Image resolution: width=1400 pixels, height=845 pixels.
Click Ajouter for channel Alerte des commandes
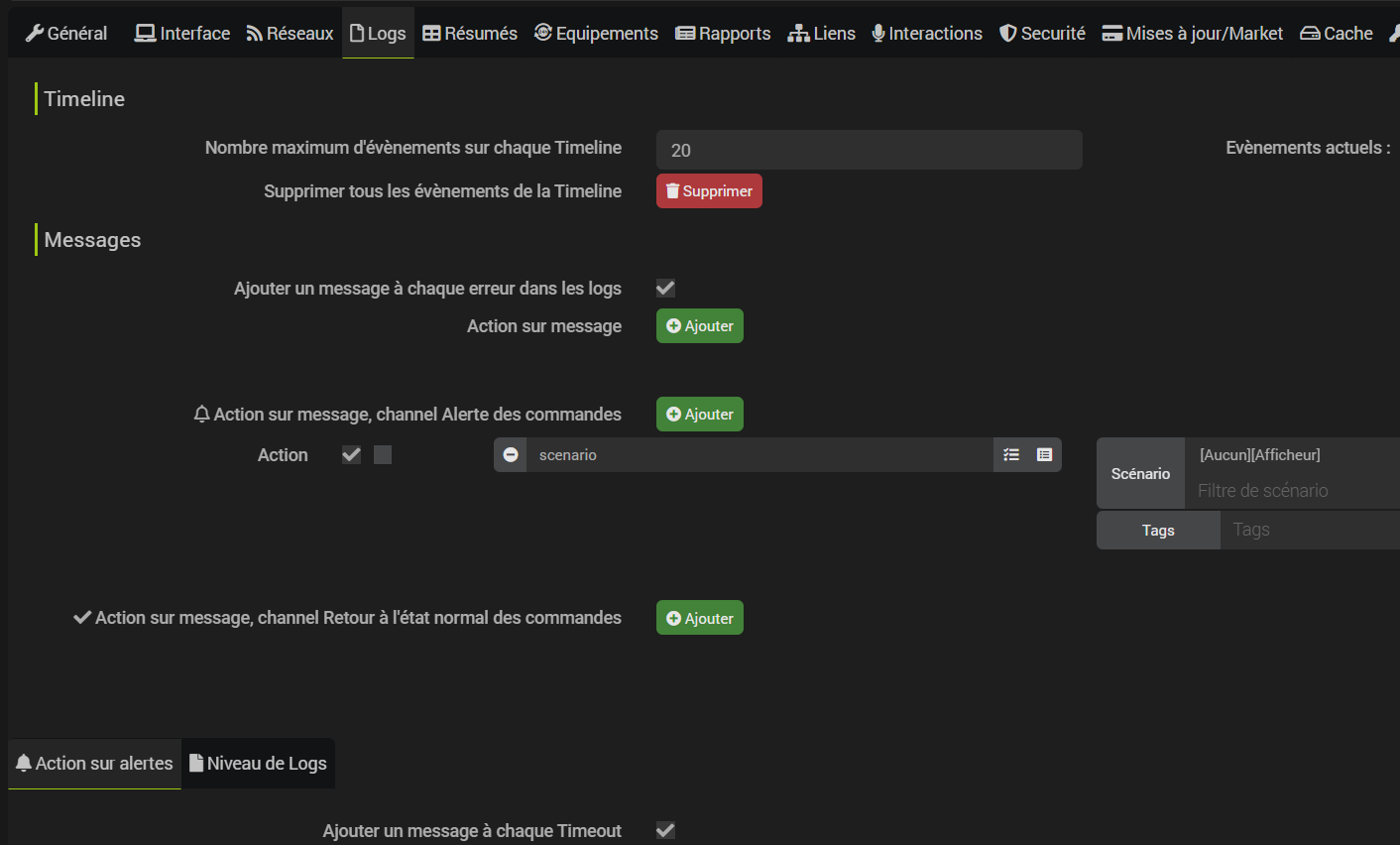click(700, 414)
